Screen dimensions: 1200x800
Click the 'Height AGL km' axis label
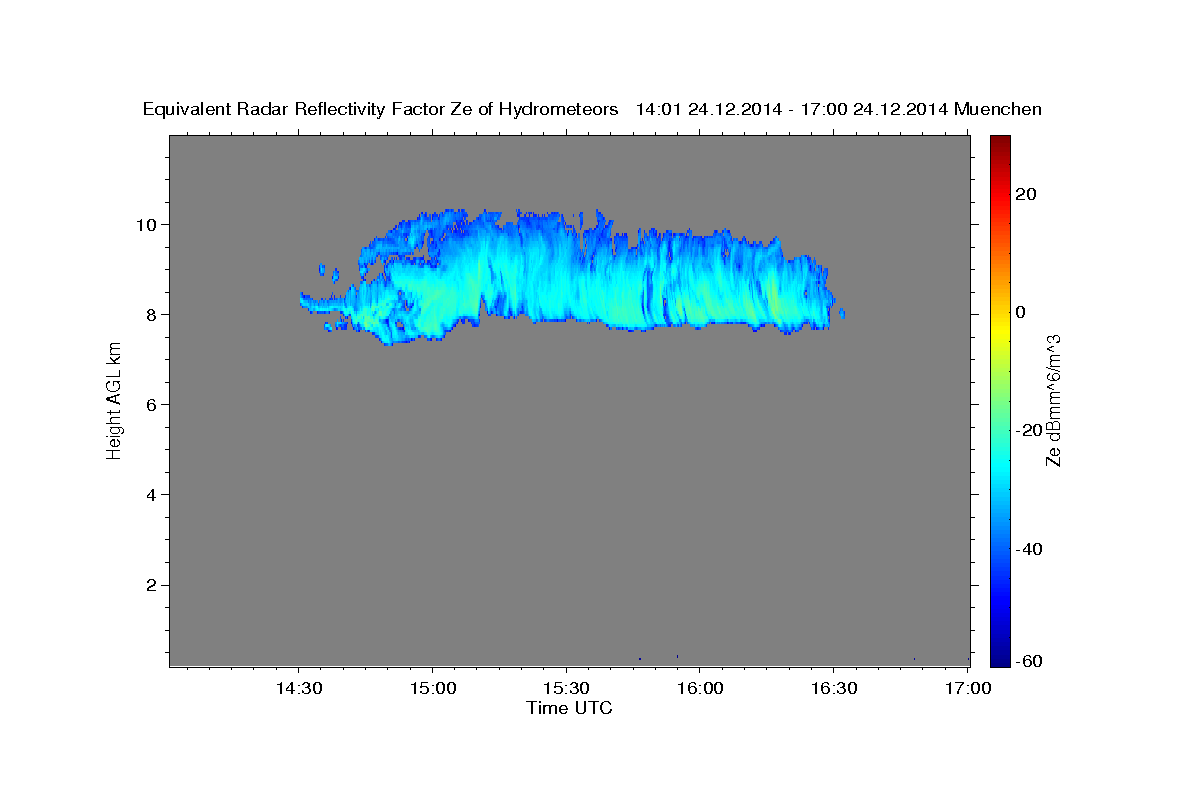(x=114, y=400)
